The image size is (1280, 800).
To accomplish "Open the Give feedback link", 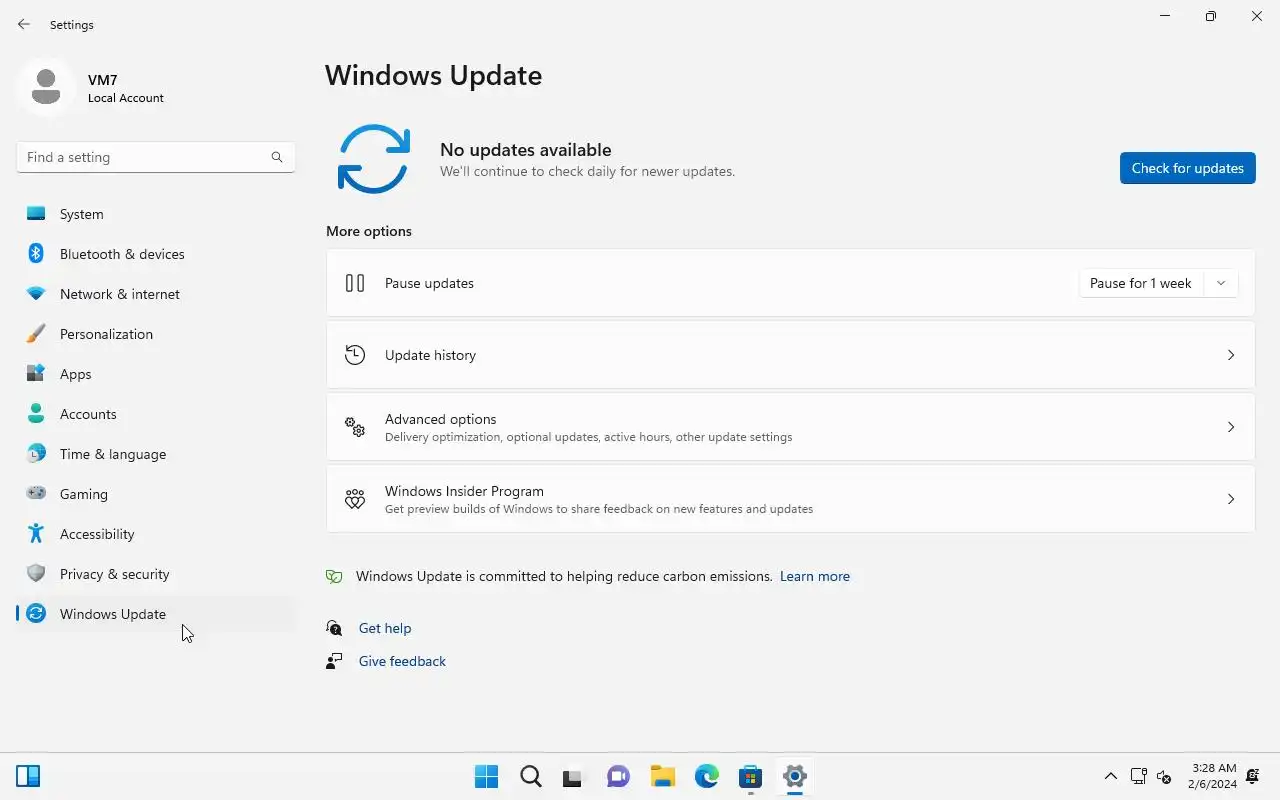I will pos(402,661).
